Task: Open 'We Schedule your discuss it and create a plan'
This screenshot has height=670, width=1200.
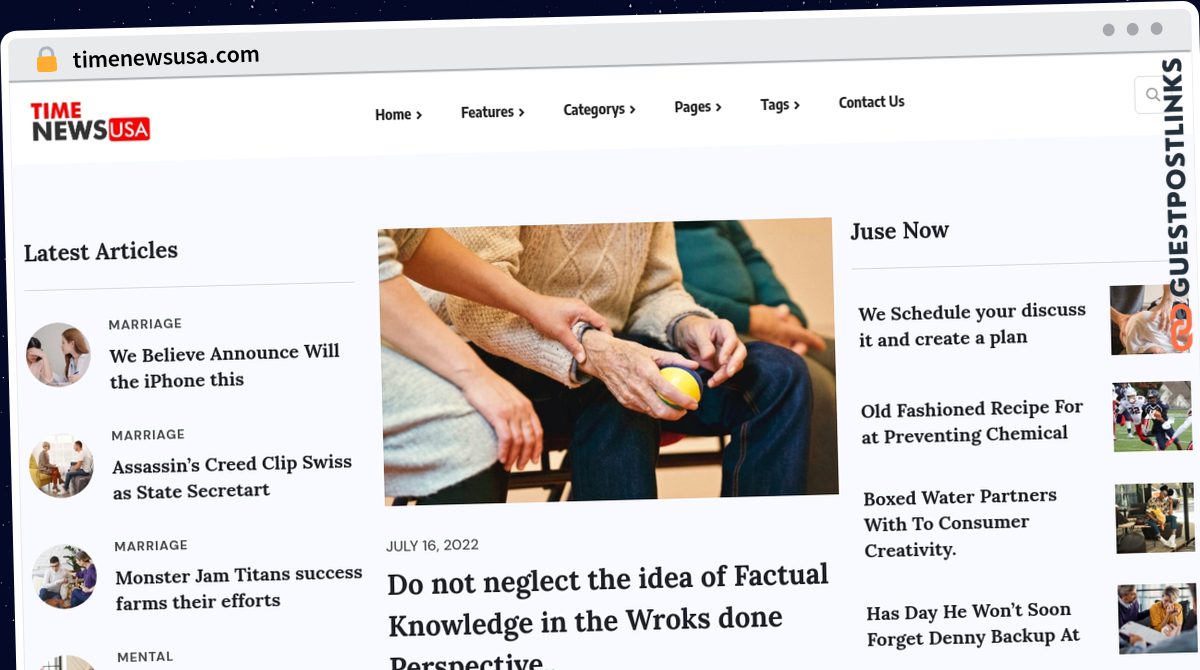Action: (972, 324)
